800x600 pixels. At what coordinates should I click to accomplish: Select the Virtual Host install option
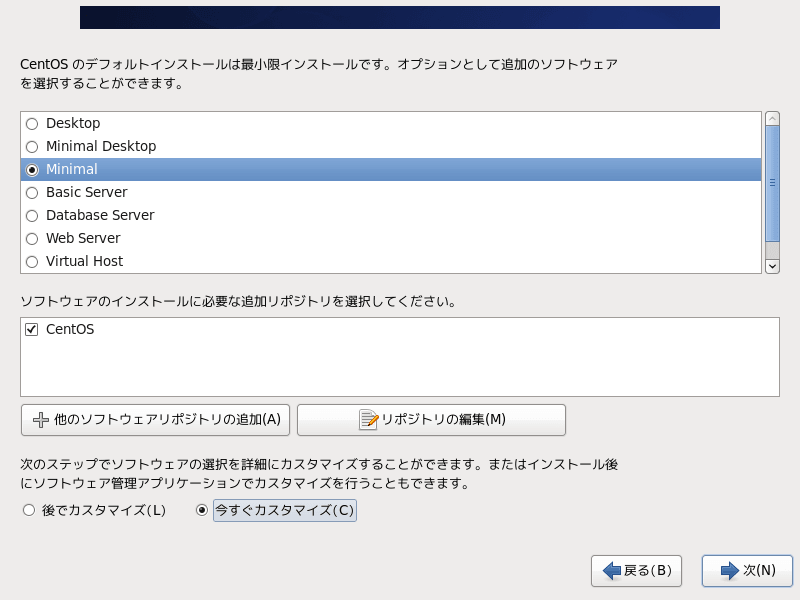coord(31,261)
